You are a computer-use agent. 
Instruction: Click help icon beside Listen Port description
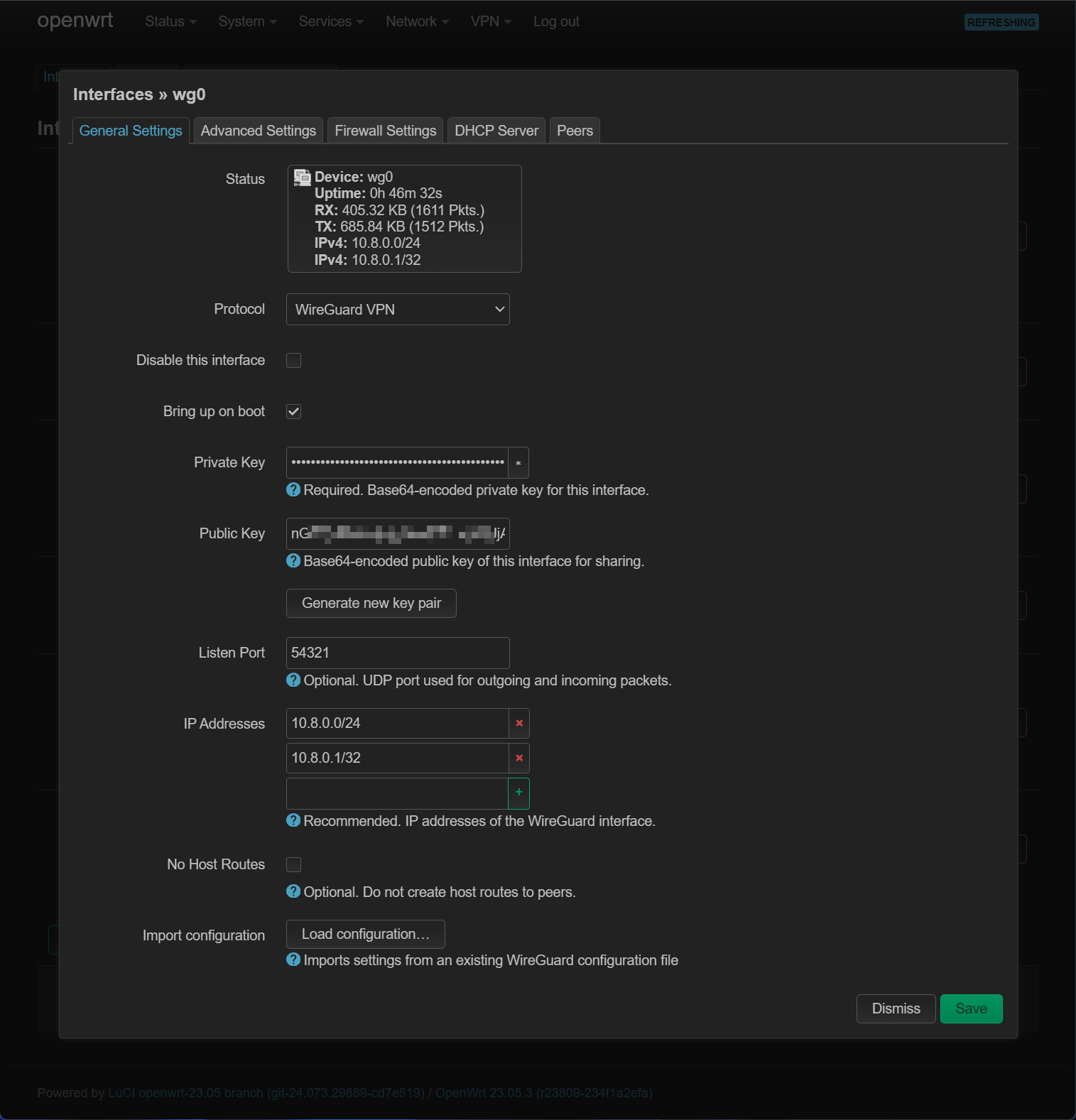coord(293,680)
